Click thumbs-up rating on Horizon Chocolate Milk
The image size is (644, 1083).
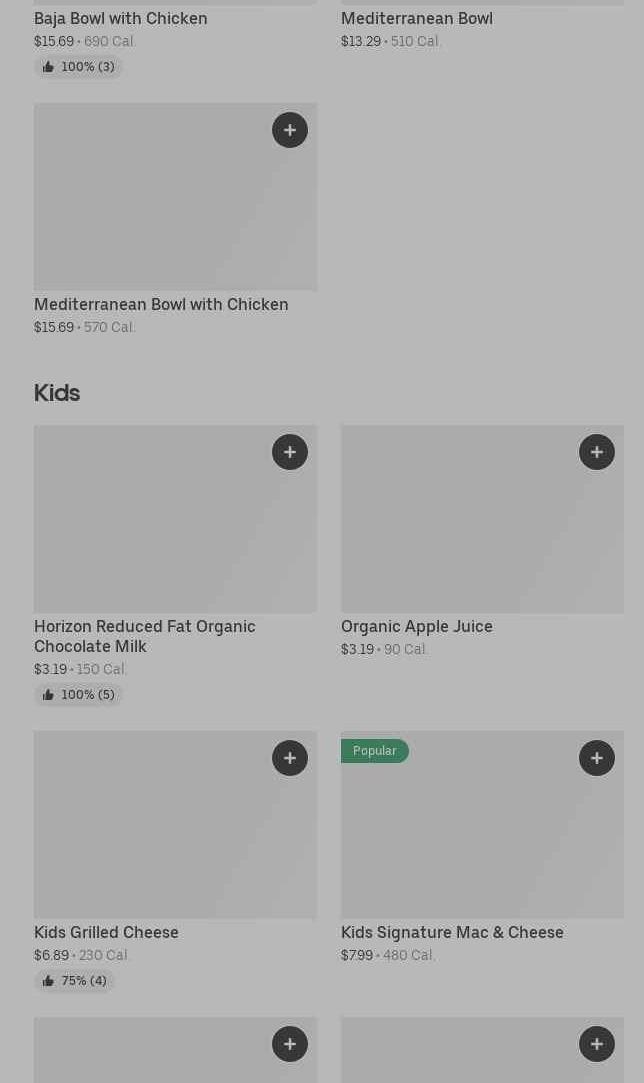click(78, 695)
